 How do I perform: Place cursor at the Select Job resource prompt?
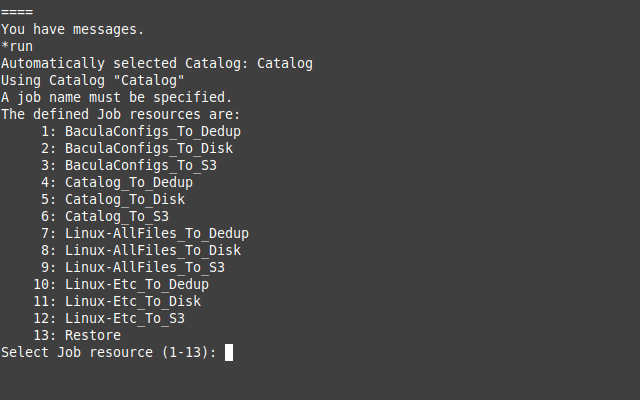(x=229, y=353)
